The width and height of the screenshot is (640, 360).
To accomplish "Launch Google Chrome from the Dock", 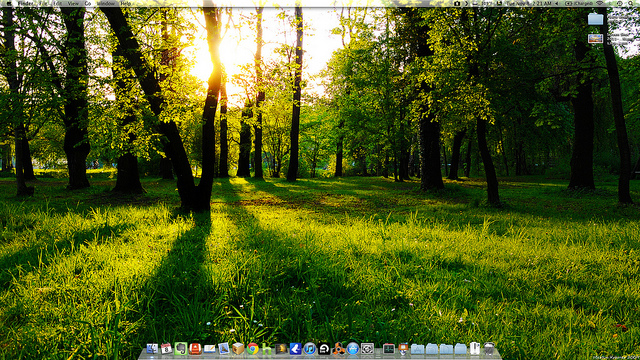I will point(252,349).
